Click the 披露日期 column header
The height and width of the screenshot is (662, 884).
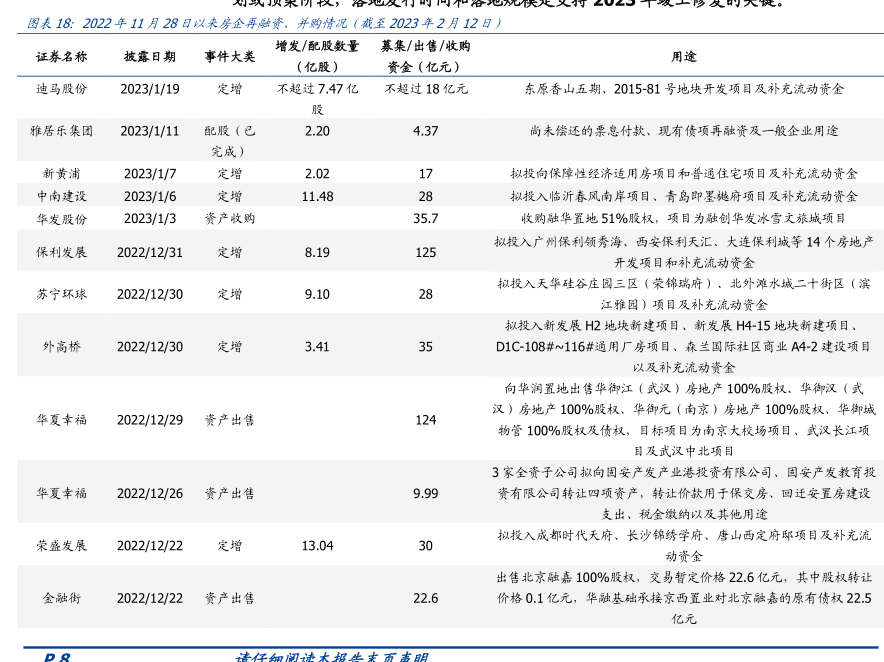(149, 57)
